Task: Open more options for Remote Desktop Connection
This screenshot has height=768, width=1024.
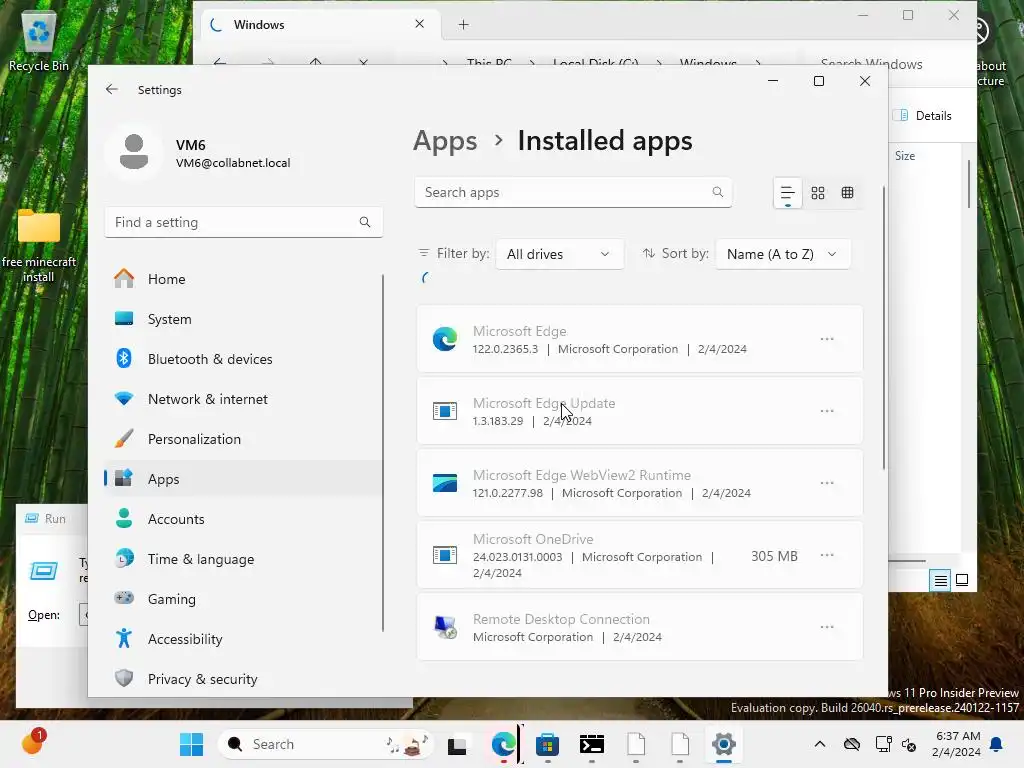Action: pyautogui.click(x=827, y=627)
